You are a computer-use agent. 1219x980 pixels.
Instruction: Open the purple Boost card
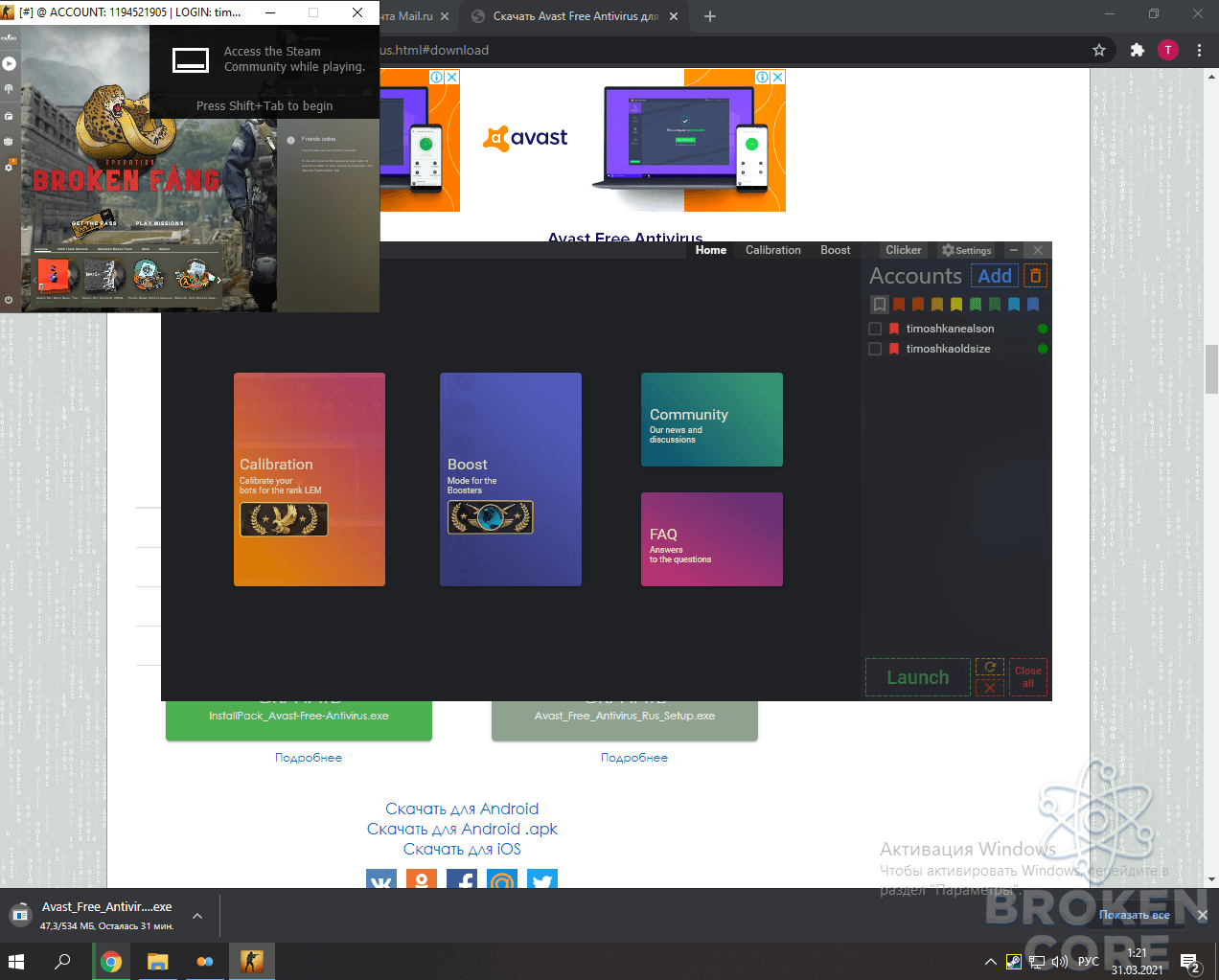click(511, 479)
